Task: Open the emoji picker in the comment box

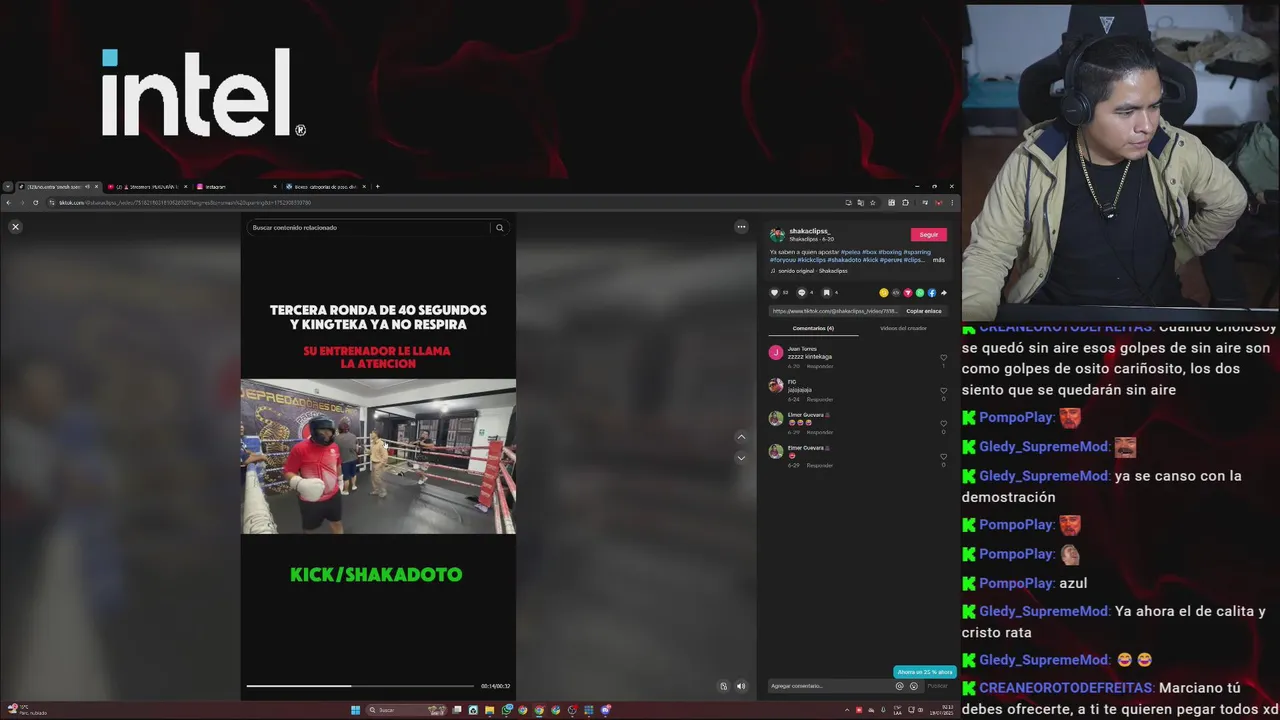Action: [x=913, y=686]
